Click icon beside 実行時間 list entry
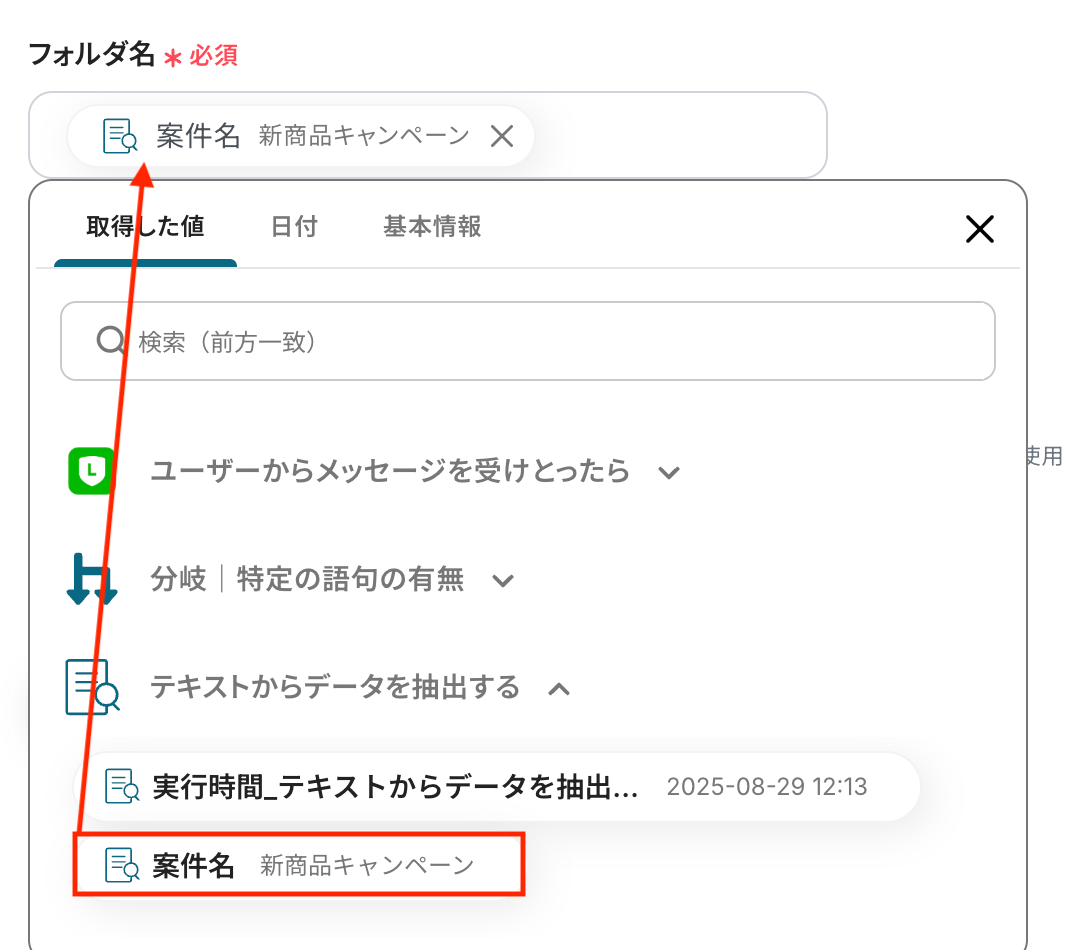1068x950 pixels. coord(122,787)
